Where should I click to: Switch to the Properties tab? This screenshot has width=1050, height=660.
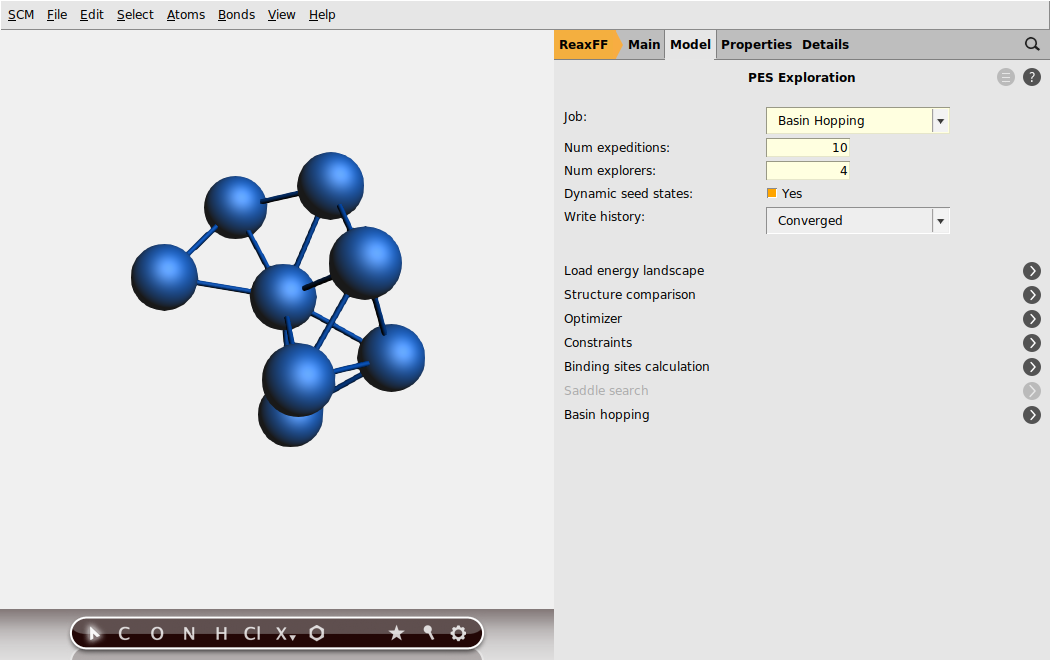coord(756,44)
